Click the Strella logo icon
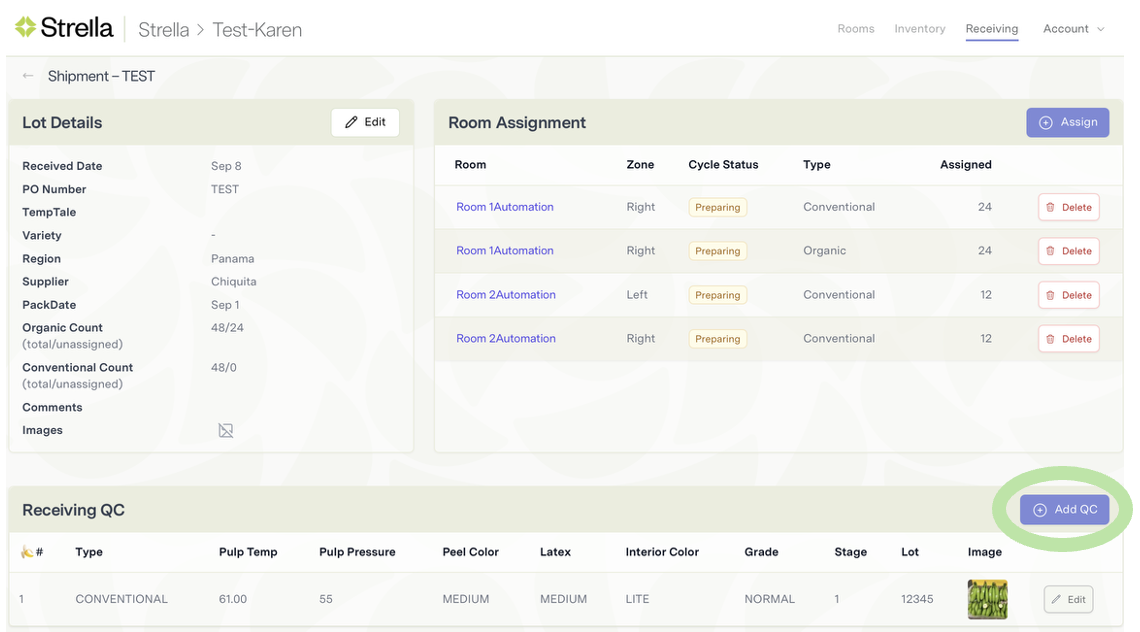The height and width of the screenshot is (632, 1140). [x=25, y=28]
